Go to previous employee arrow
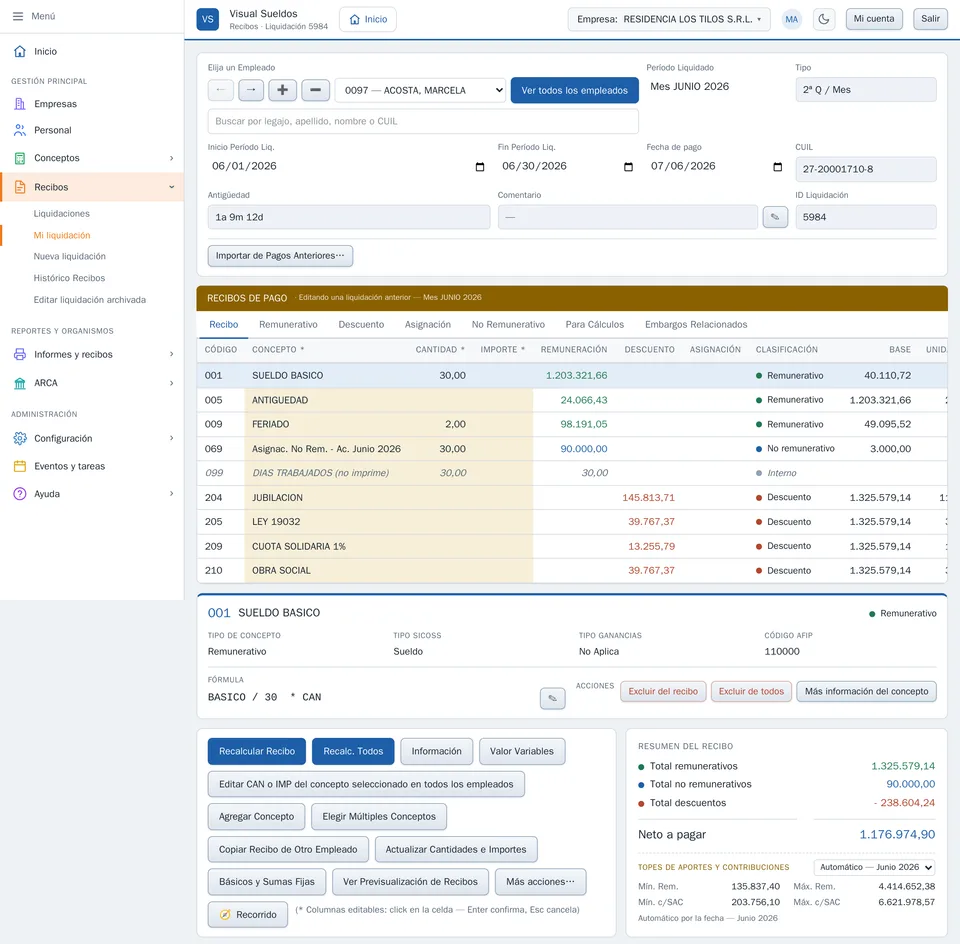Viewport: 960px width, 944px height. [x=220, y=90]
